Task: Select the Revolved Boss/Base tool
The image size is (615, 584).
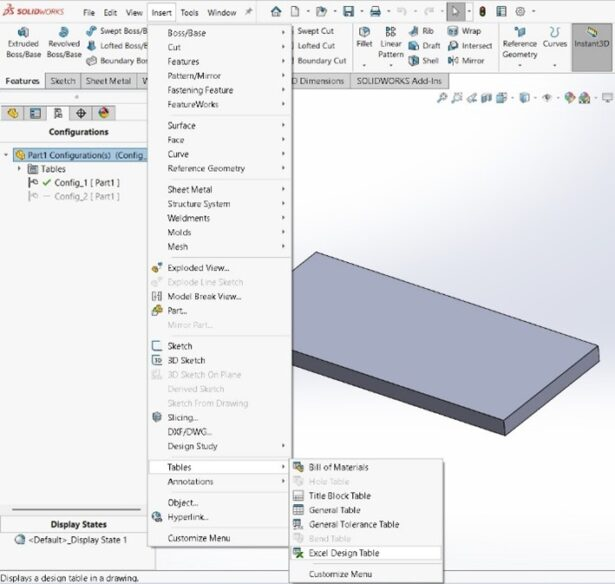Action: 64,42
